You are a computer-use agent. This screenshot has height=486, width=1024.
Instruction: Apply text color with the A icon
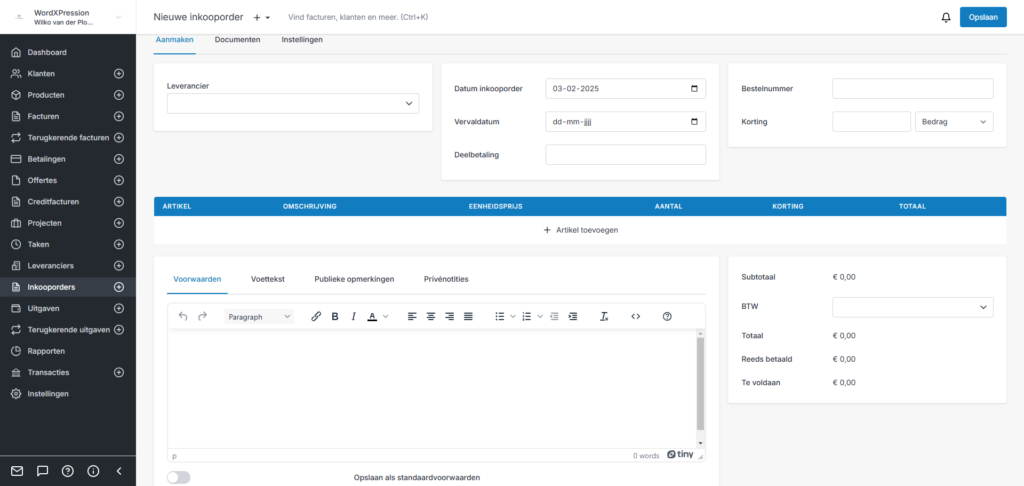[372, 316]
